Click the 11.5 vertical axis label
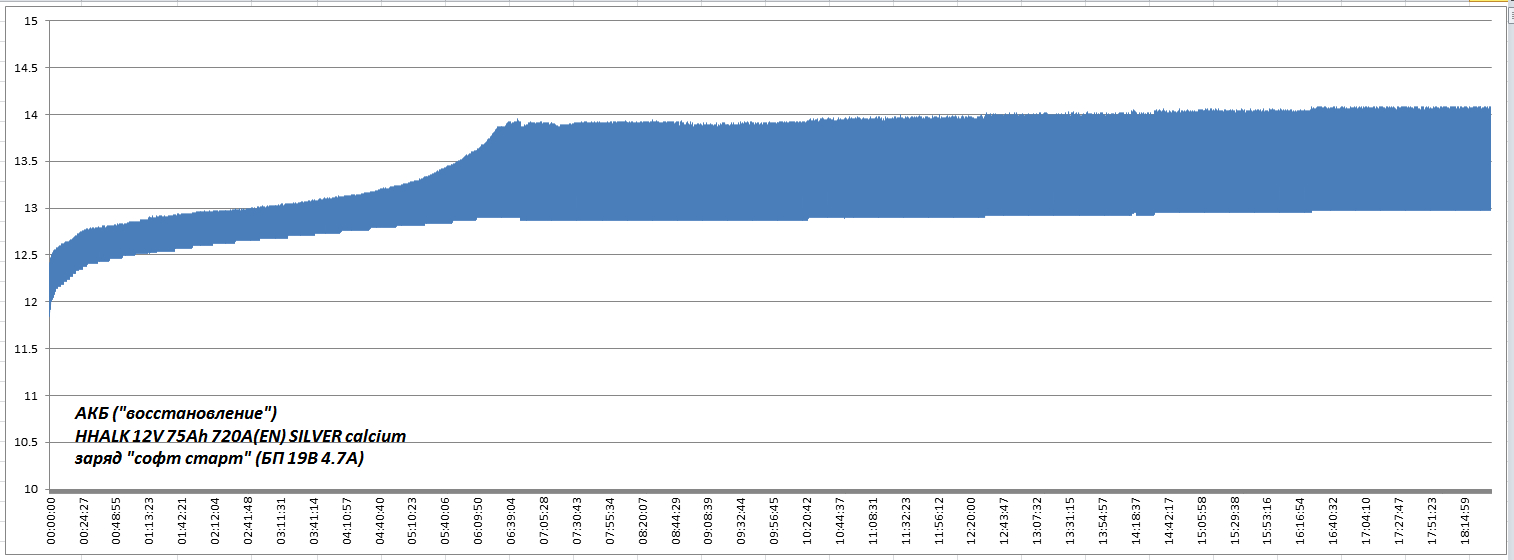The width and height of the screenshot is (1514, 560). click(x=25, y=349)
